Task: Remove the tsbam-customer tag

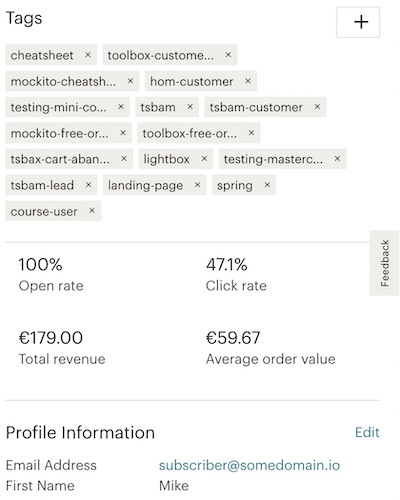Action: click(x=317, y=107)
